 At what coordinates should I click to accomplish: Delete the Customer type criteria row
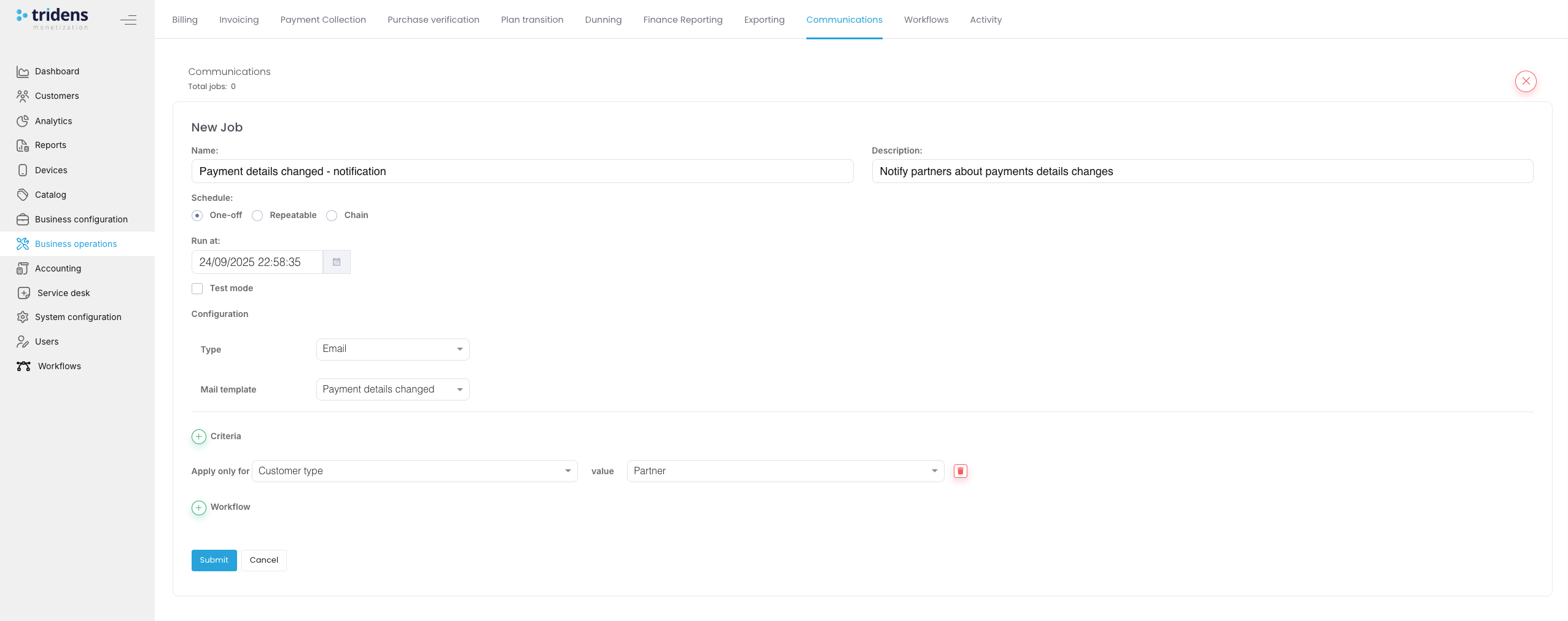[x=960, y=471]
